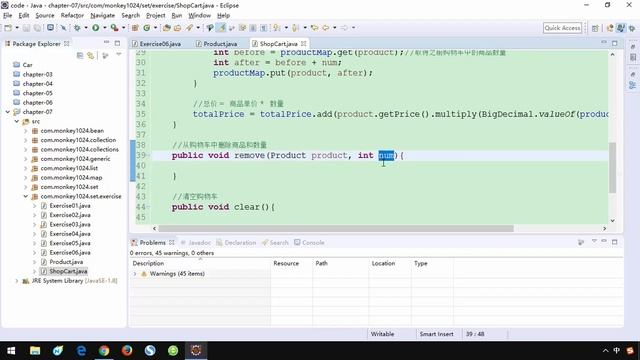This screenshot has height=360, width=640.
Task: Click the Windows Start button
Action: (11, 350)
